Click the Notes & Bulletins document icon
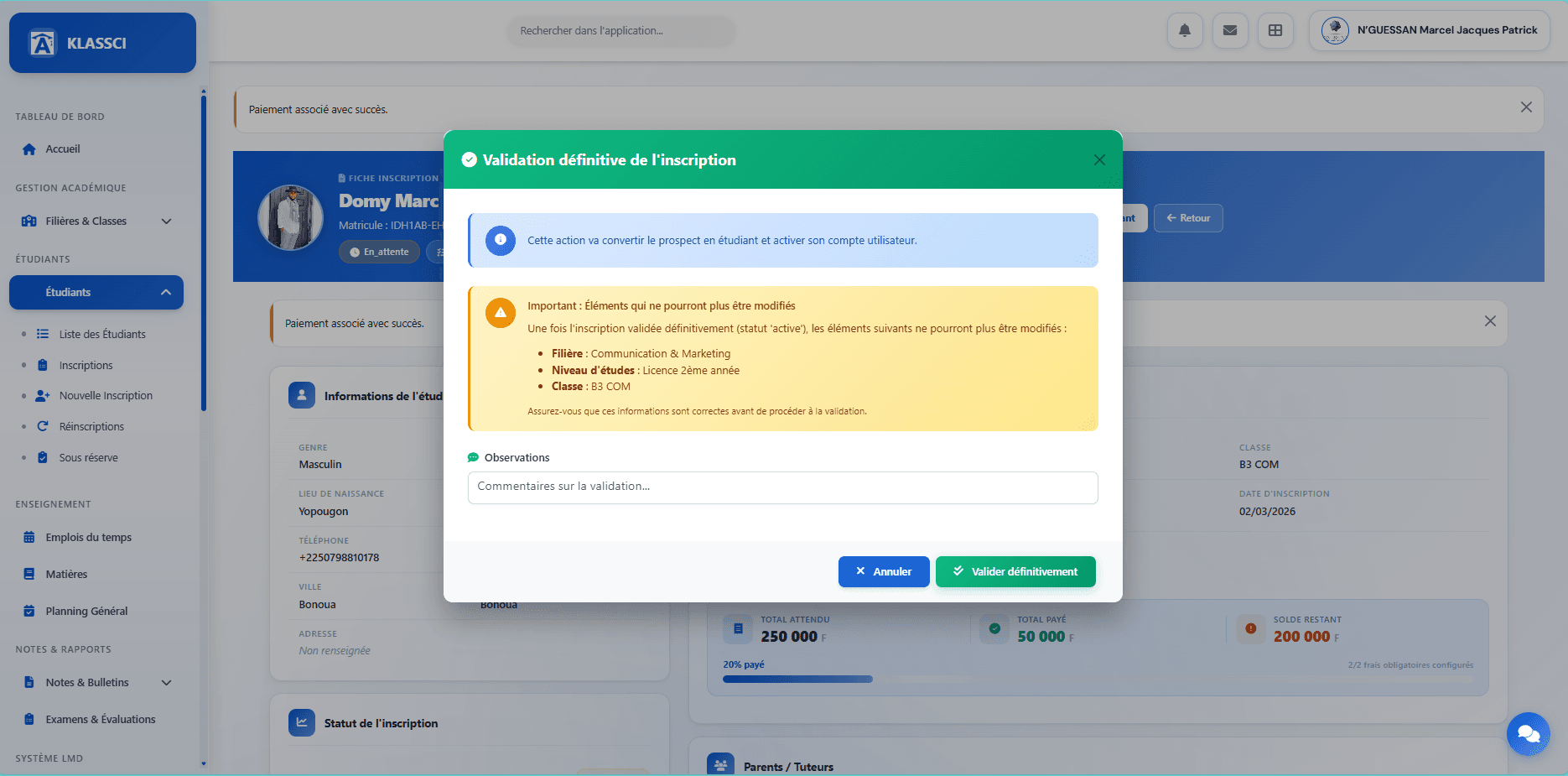Viewport: 1568px width, 776px height. pyautogui.click(x=29, y=683)
